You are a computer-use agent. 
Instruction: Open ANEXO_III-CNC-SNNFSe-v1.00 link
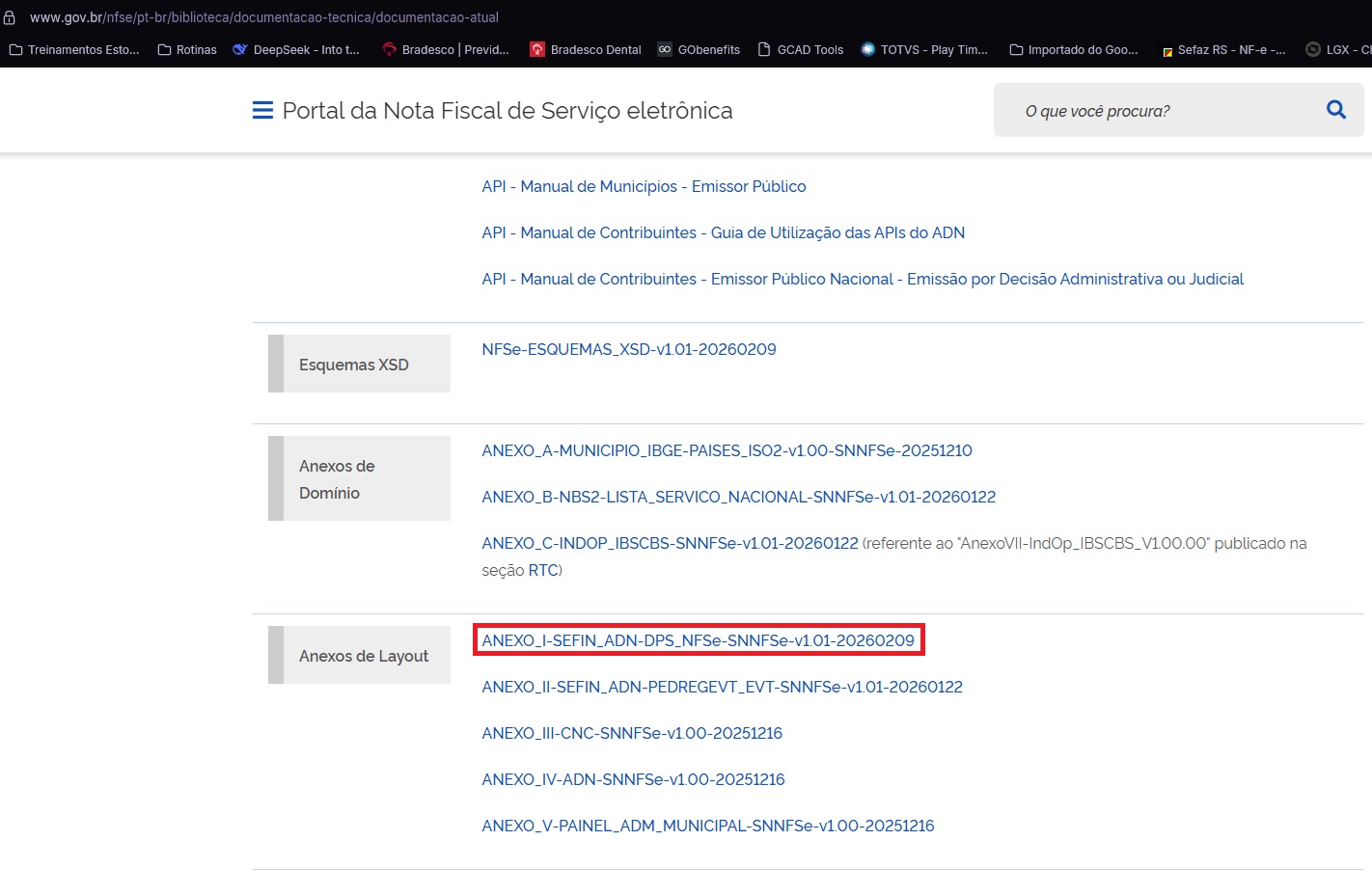pyautogui.click(x=632, y=734)
